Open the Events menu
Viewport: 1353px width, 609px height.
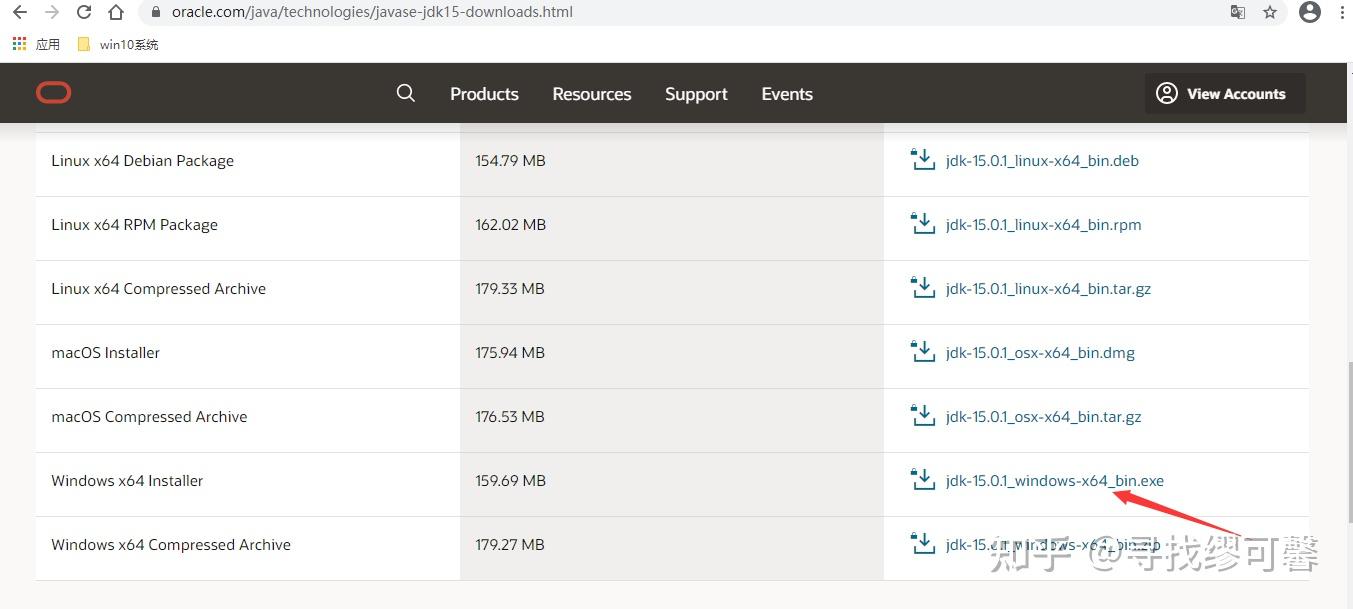click(787, 94)
